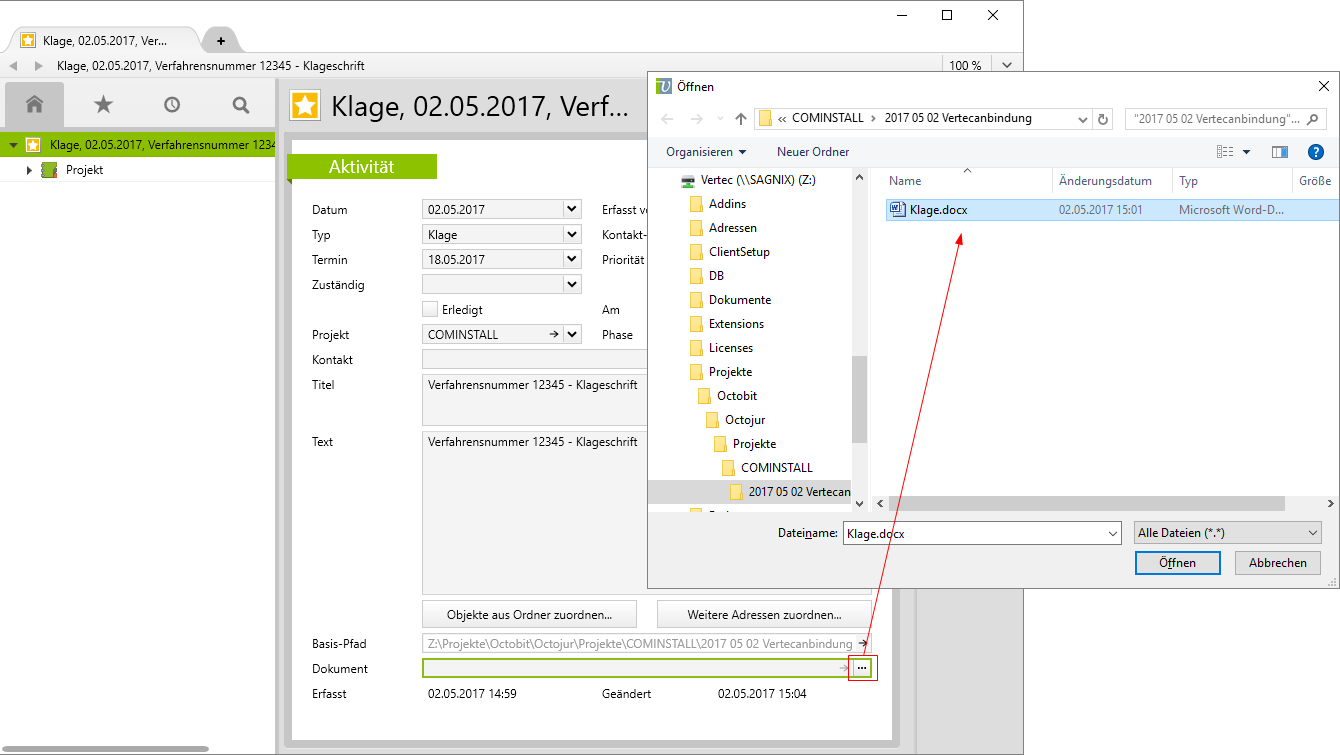Click Objekte aus Ordner zuordnen button
Screen dimensions: 1340x755
528,614
